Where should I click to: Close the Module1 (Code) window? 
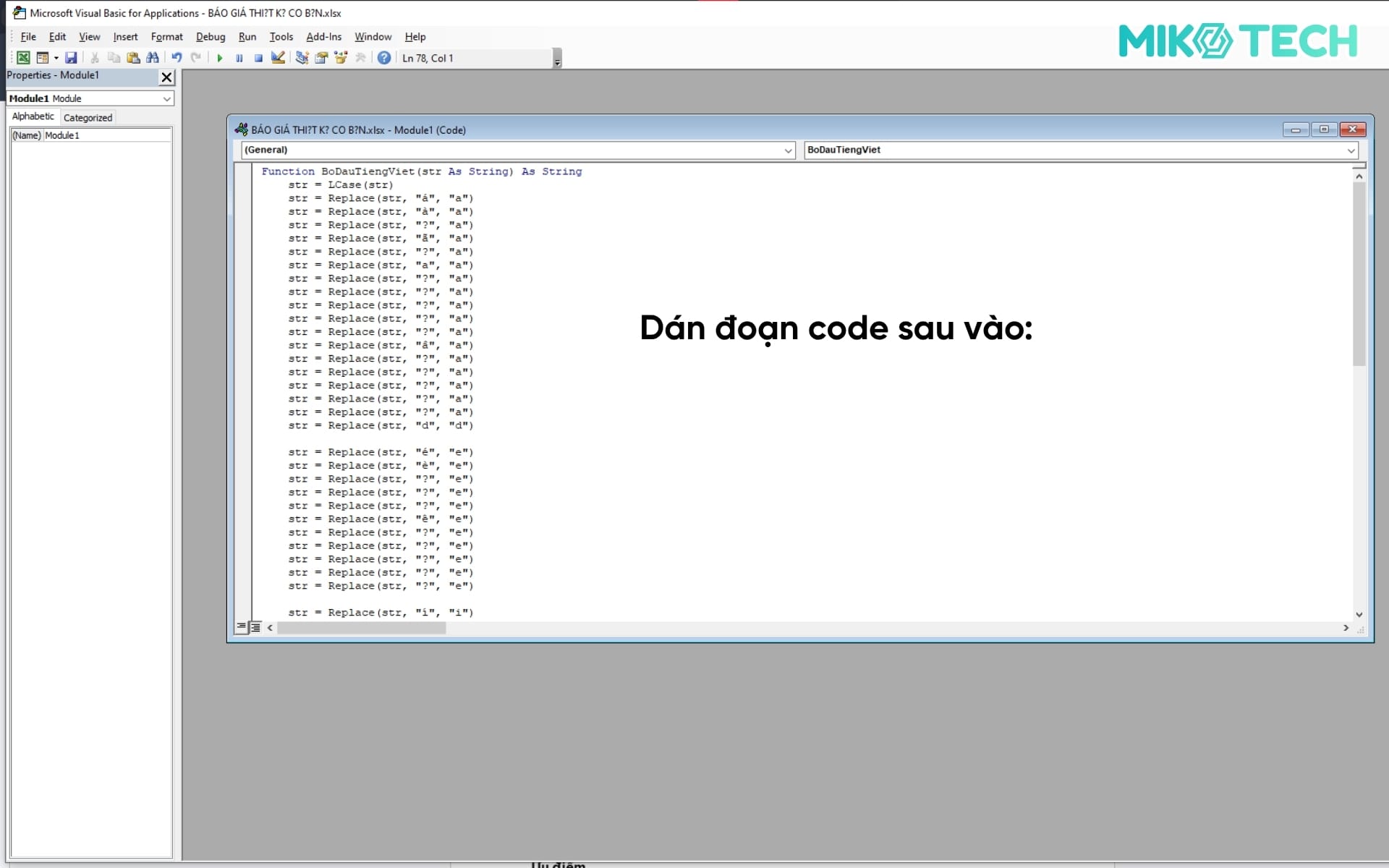coord(1352,129)
